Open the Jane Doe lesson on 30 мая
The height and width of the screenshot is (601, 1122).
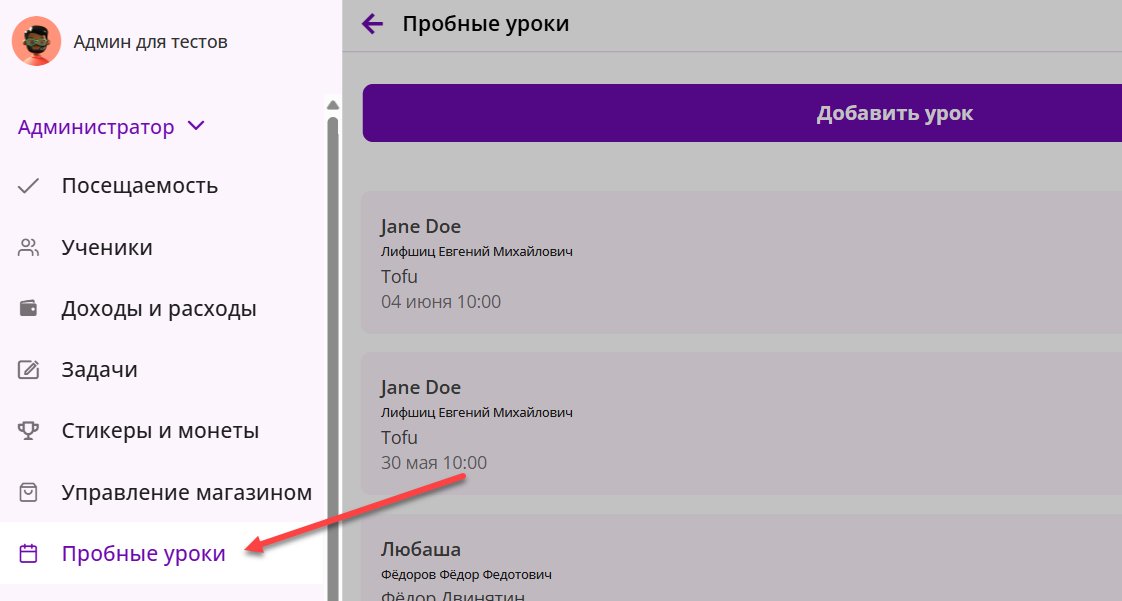click(x=741, y=423)
